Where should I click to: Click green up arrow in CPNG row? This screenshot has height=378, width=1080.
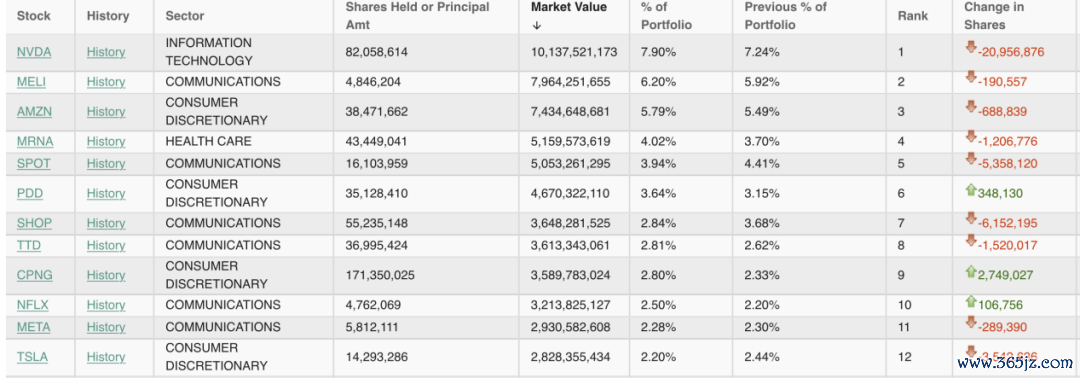pos(971,271)
